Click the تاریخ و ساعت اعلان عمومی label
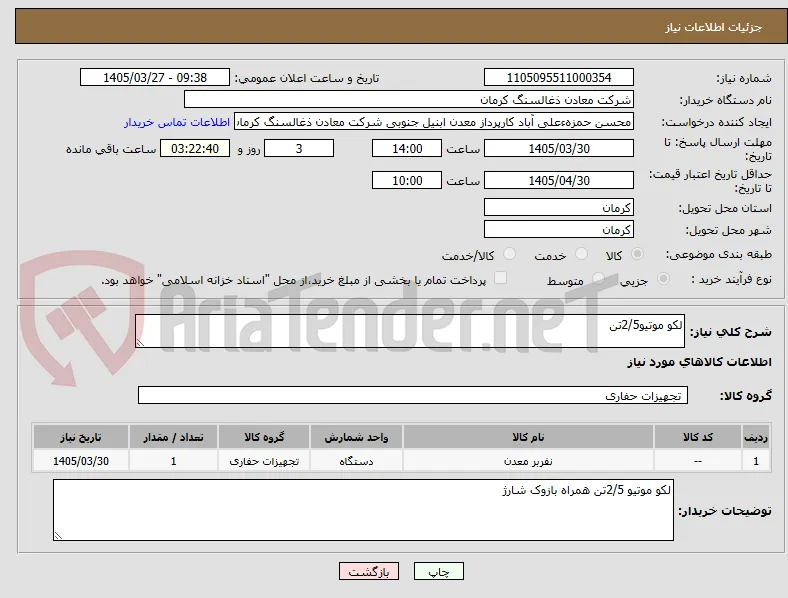Viewport: 788px width, 598px height. [x=307, y=78]
